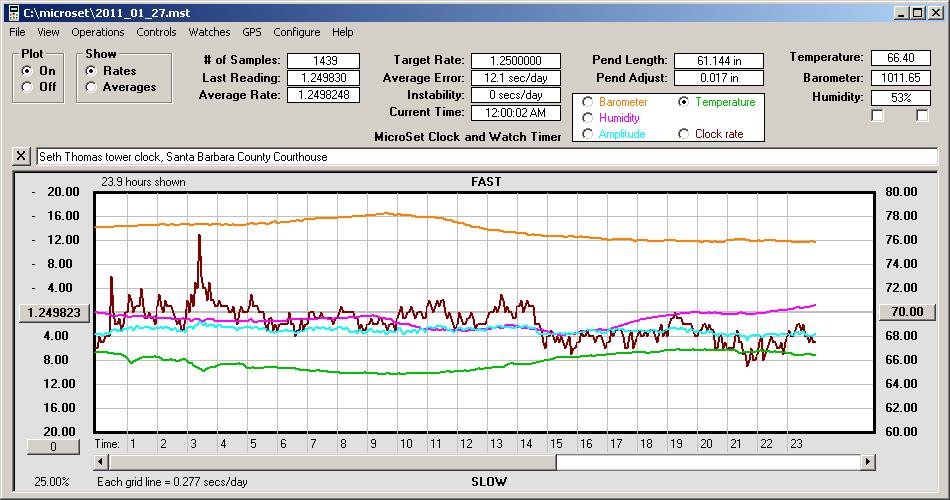The image size is (950, 500).
Task: Click the Last Reading value field
Action: [324, 78]
